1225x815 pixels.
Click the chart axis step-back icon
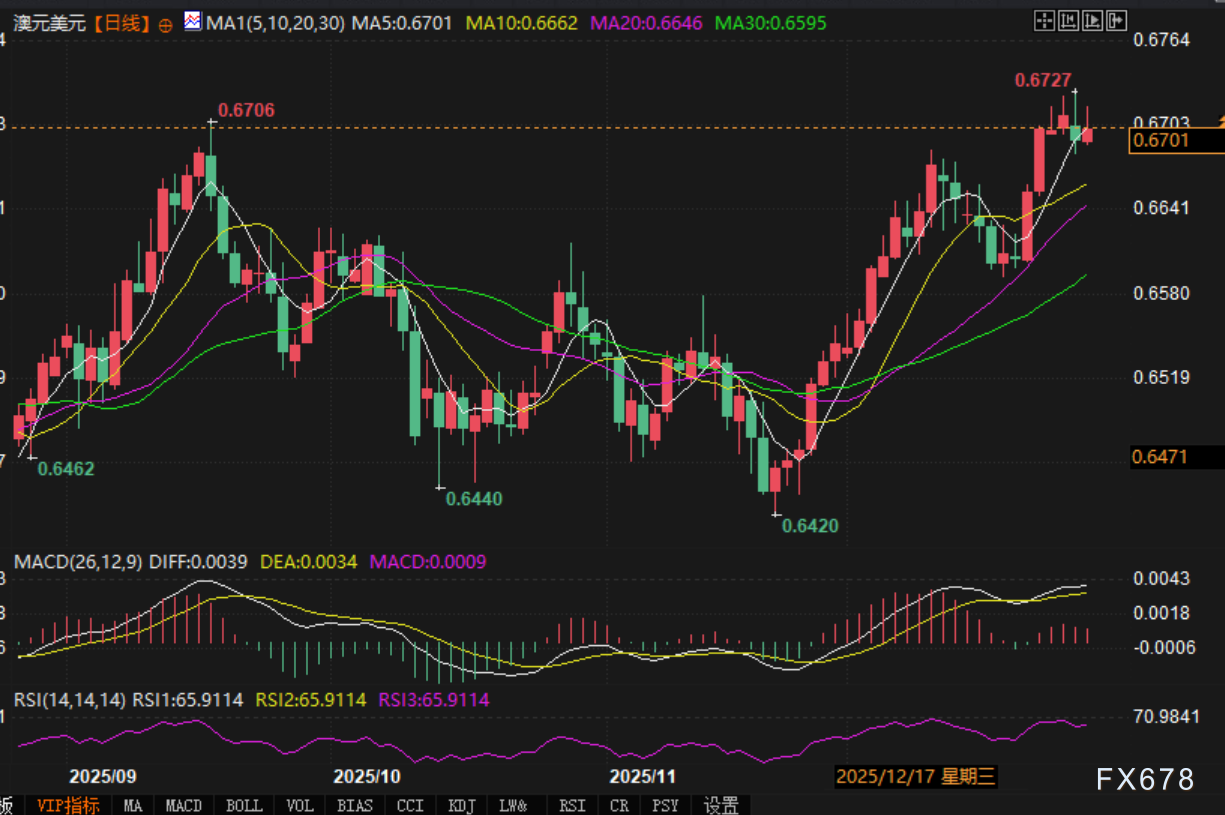pos(1068,18)
